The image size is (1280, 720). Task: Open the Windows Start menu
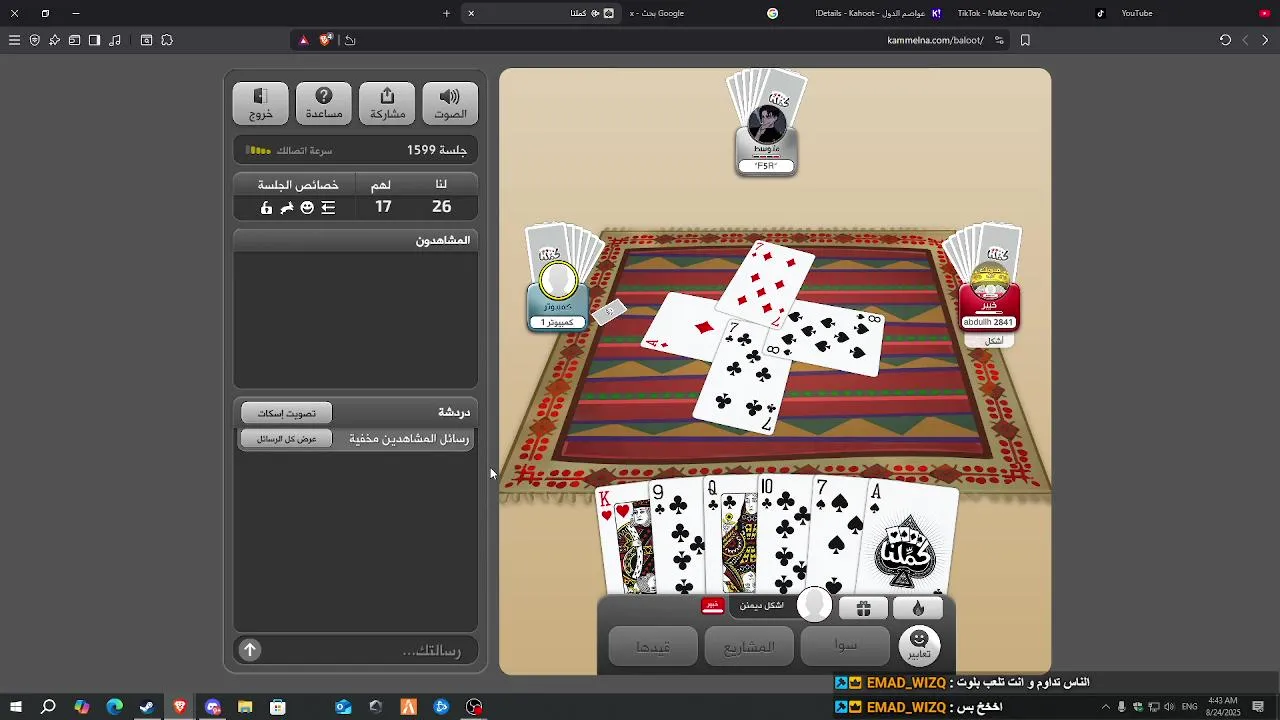tap(15, 707)
